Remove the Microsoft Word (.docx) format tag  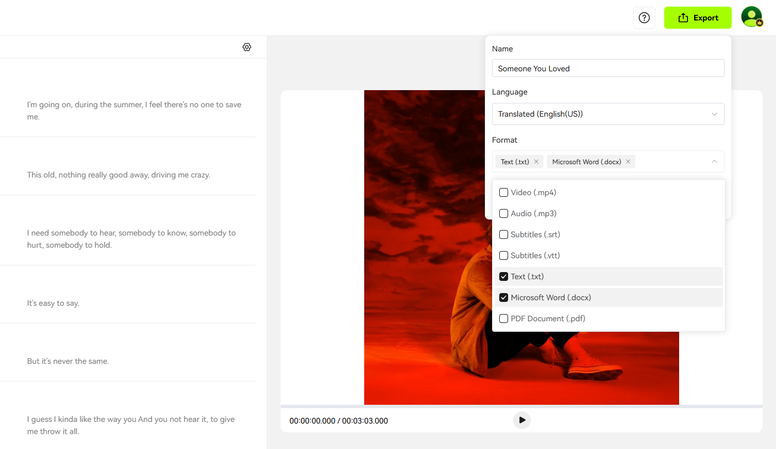tap(628, 162)
